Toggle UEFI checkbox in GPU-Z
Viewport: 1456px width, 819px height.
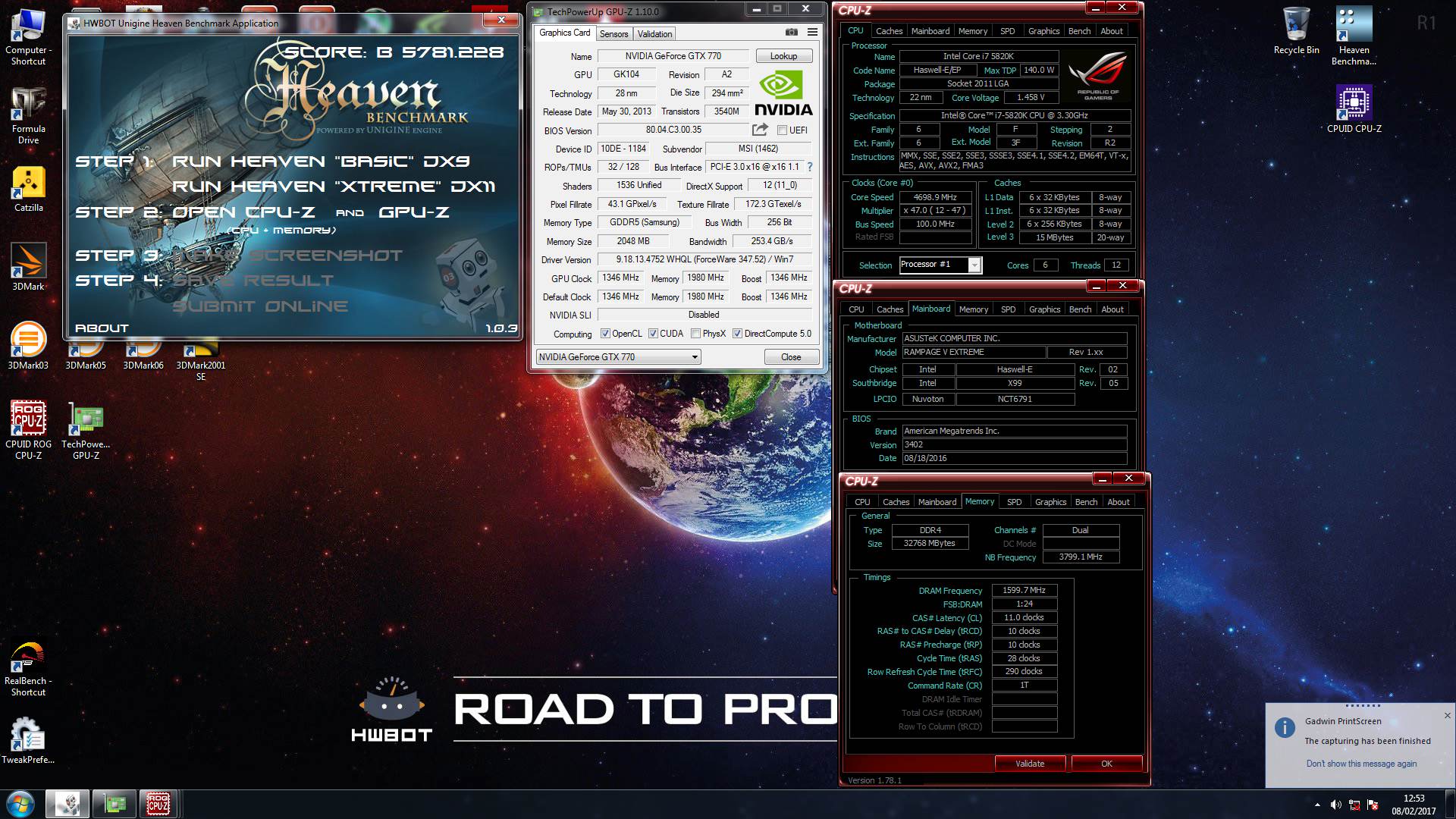click(782, 130)
